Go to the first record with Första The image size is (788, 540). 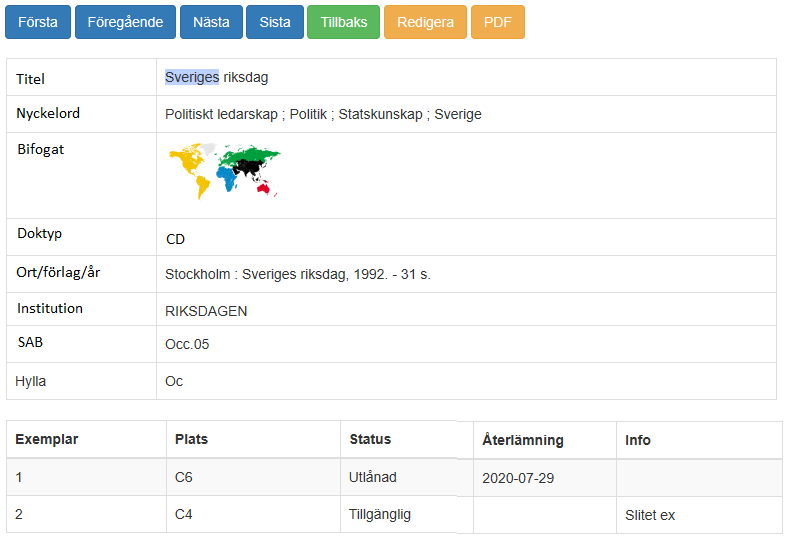(38, 22)
